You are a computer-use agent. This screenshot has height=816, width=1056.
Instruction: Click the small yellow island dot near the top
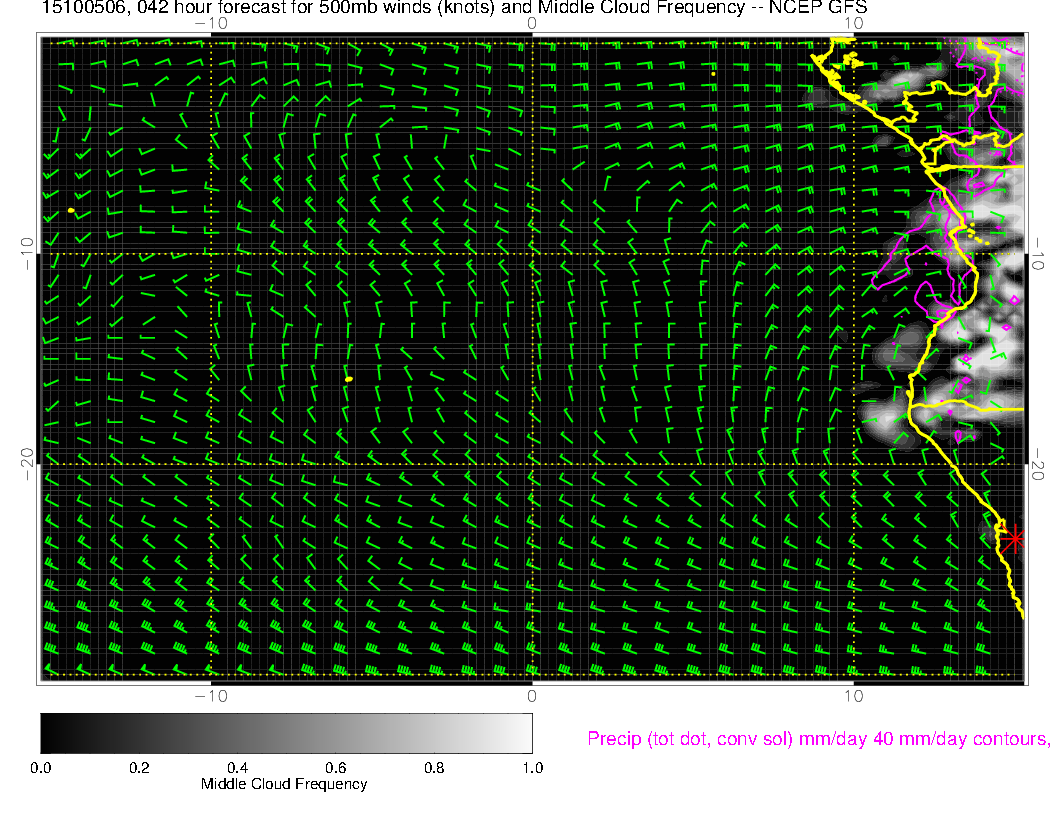coord(713,73)
